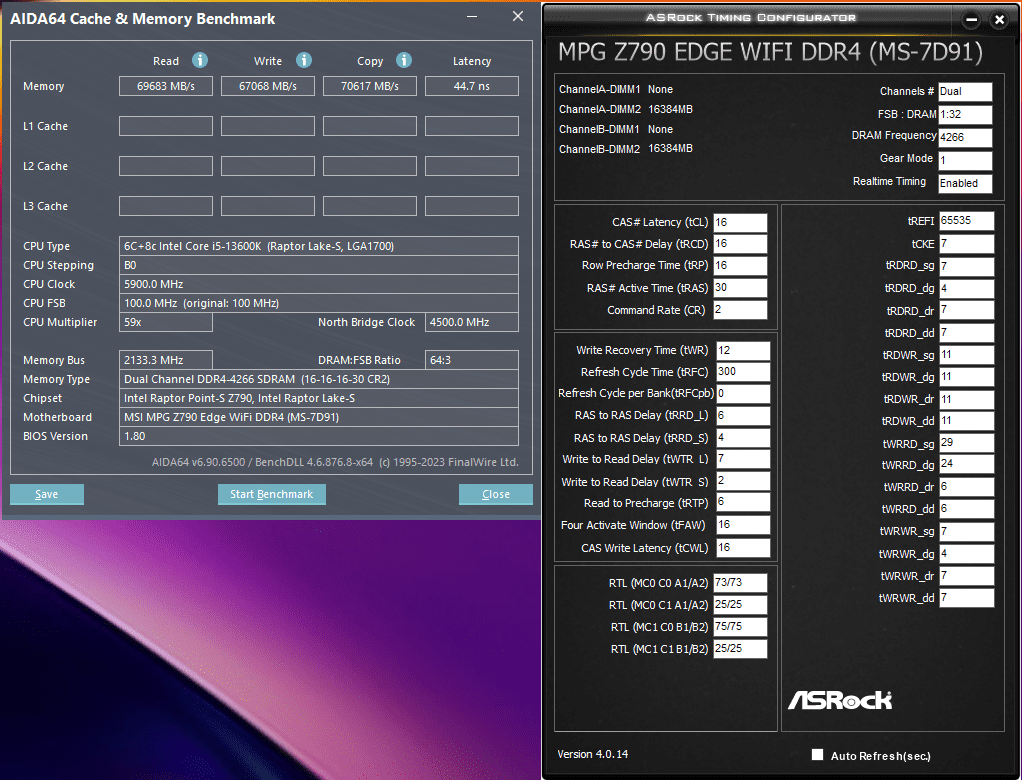Click the Gear Mode field
Screen dimensions: 1022x780
click(x=965, y=160)
